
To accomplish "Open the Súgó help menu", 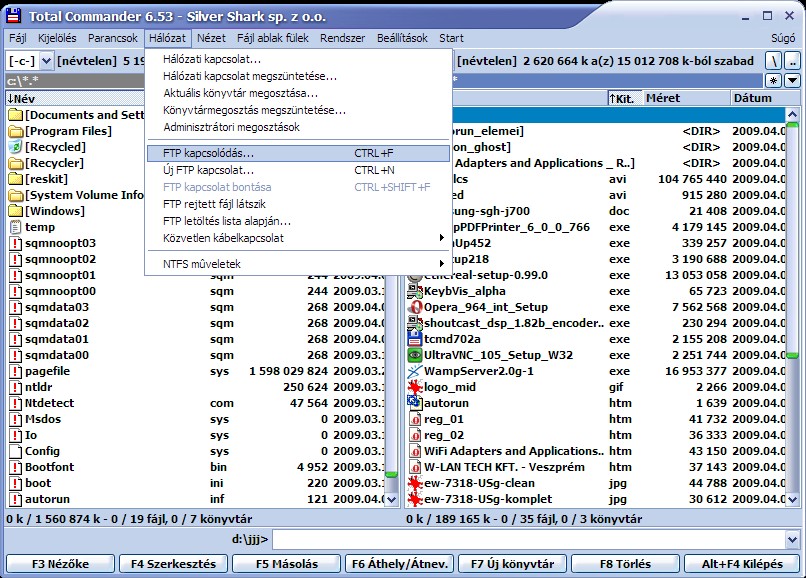I will click(x=783, y=38).
